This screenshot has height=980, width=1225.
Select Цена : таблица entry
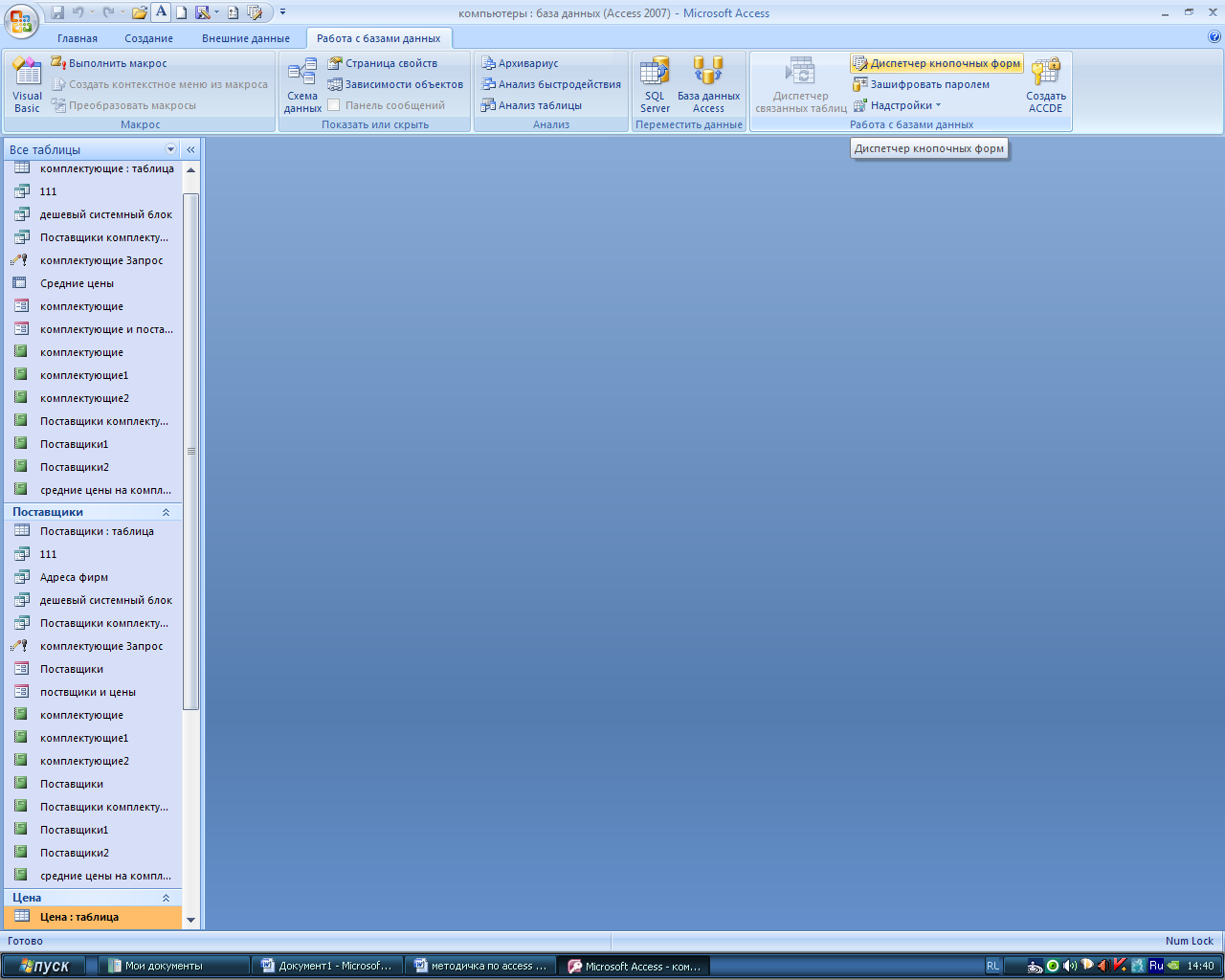point(93,917)
